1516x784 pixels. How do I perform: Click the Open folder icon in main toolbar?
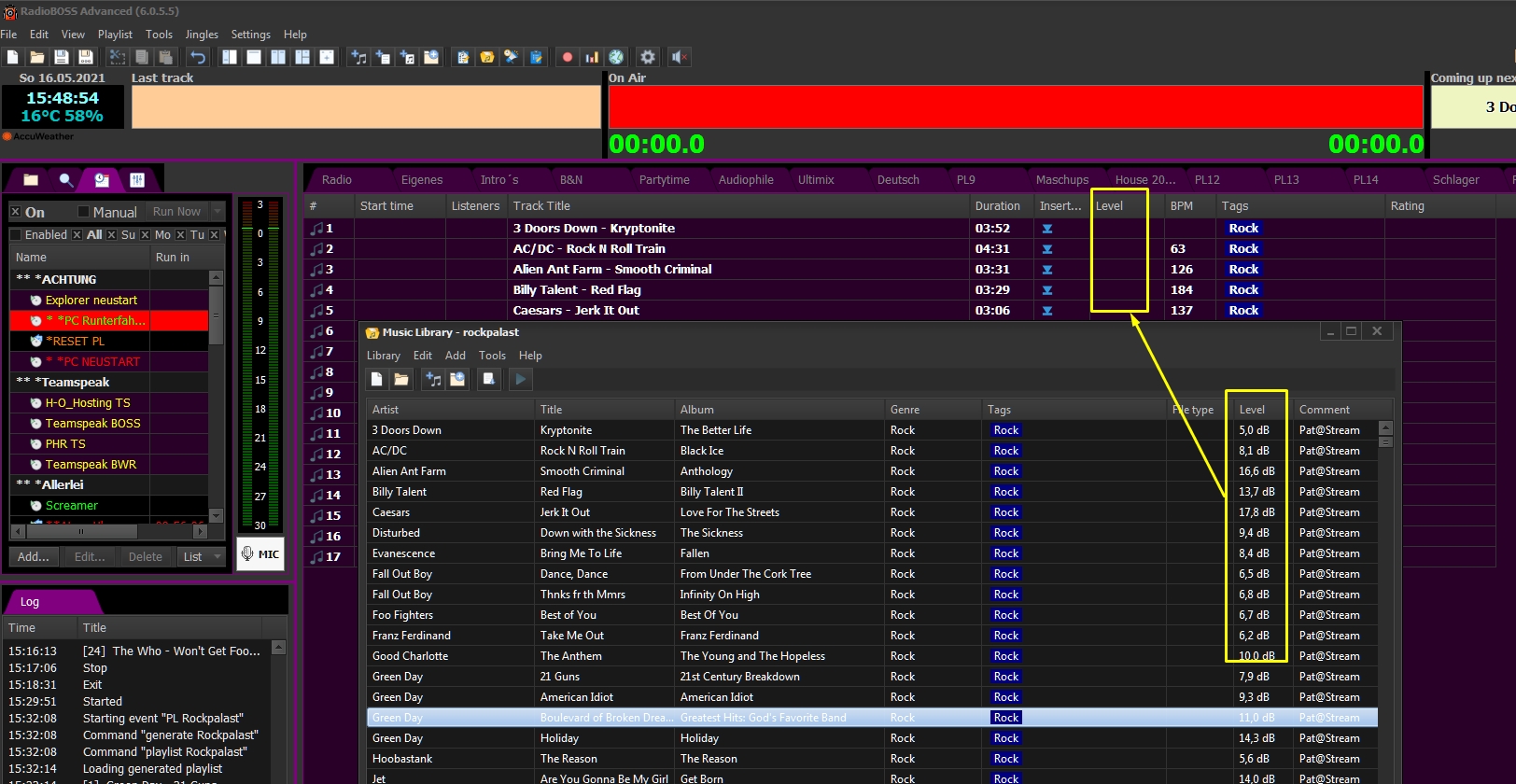(37, 57)
